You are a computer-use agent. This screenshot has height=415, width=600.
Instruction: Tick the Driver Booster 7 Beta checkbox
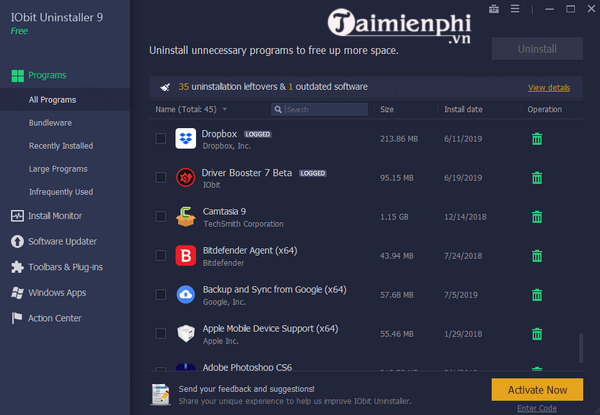pos(161,177)
